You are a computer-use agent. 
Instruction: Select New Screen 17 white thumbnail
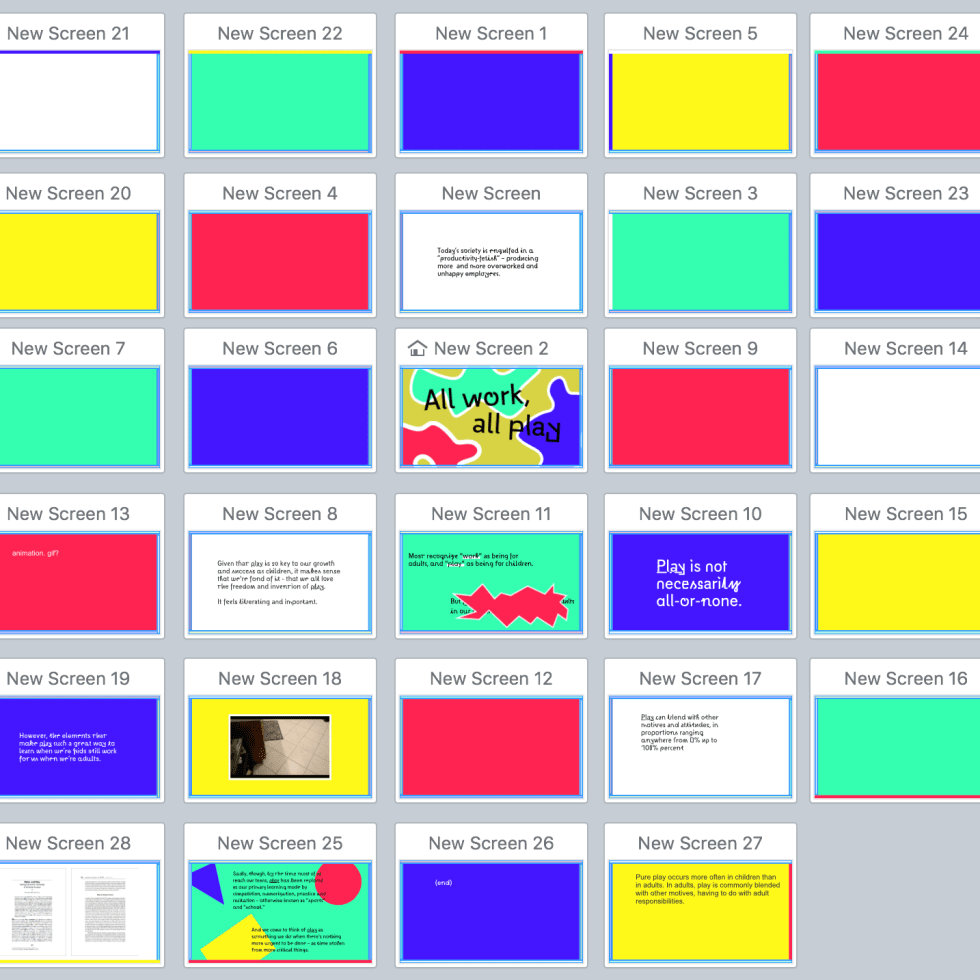[x=700, y=746]
